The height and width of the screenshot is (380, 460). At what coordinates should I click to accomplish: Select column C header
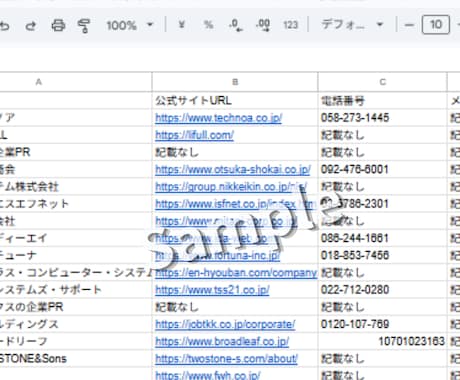[382, 82]
